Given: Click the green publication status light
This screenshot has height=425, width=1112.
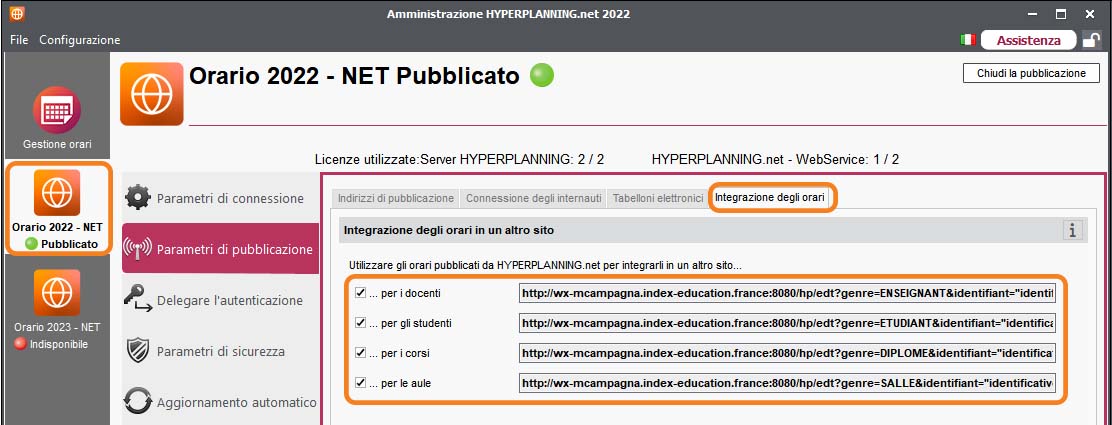Looking at the screenshot, I should pyautogui.click(x=542, y=75).
